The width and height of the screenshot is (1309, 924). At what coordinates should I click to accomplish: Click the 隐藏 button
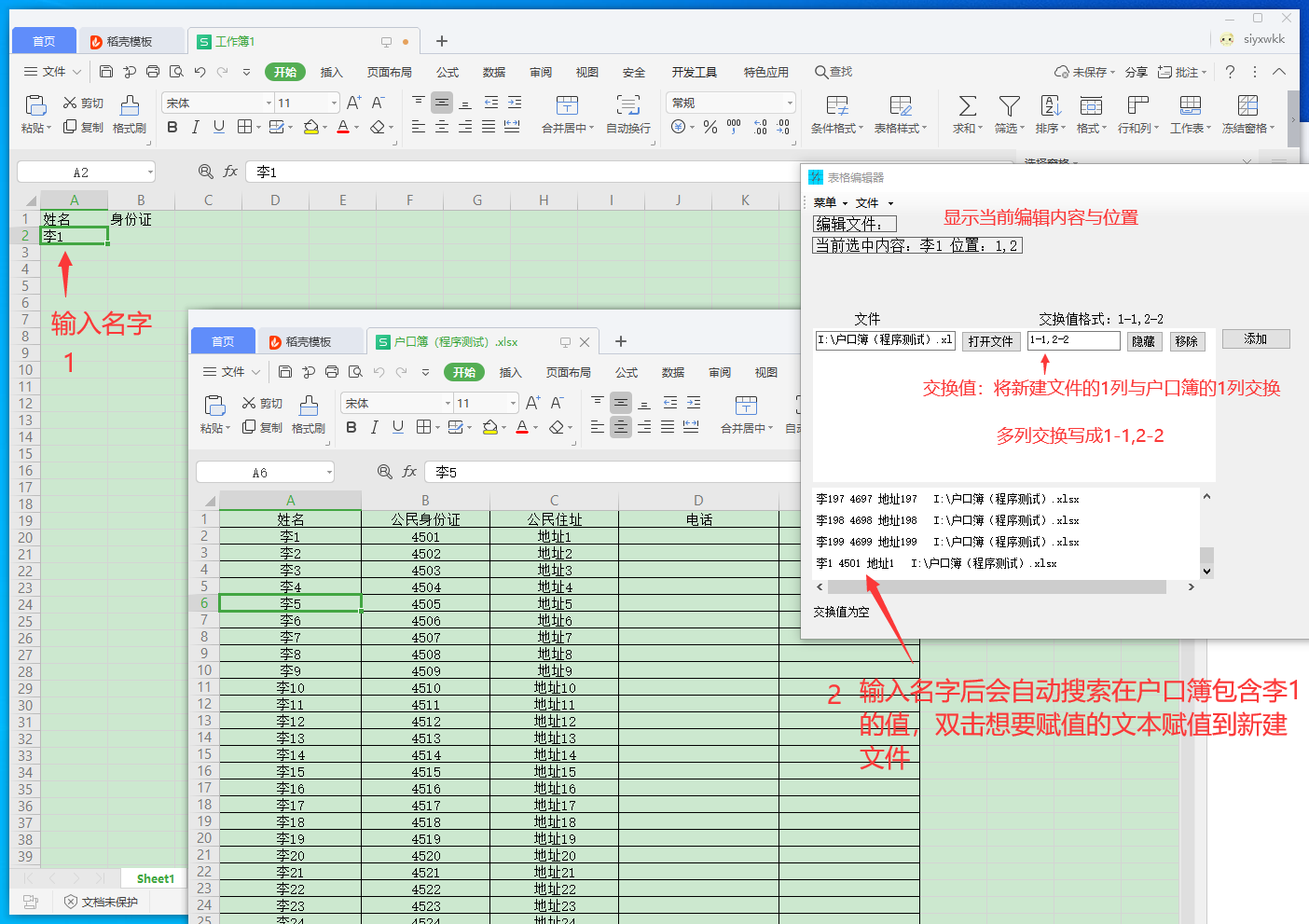(1144, 341)
